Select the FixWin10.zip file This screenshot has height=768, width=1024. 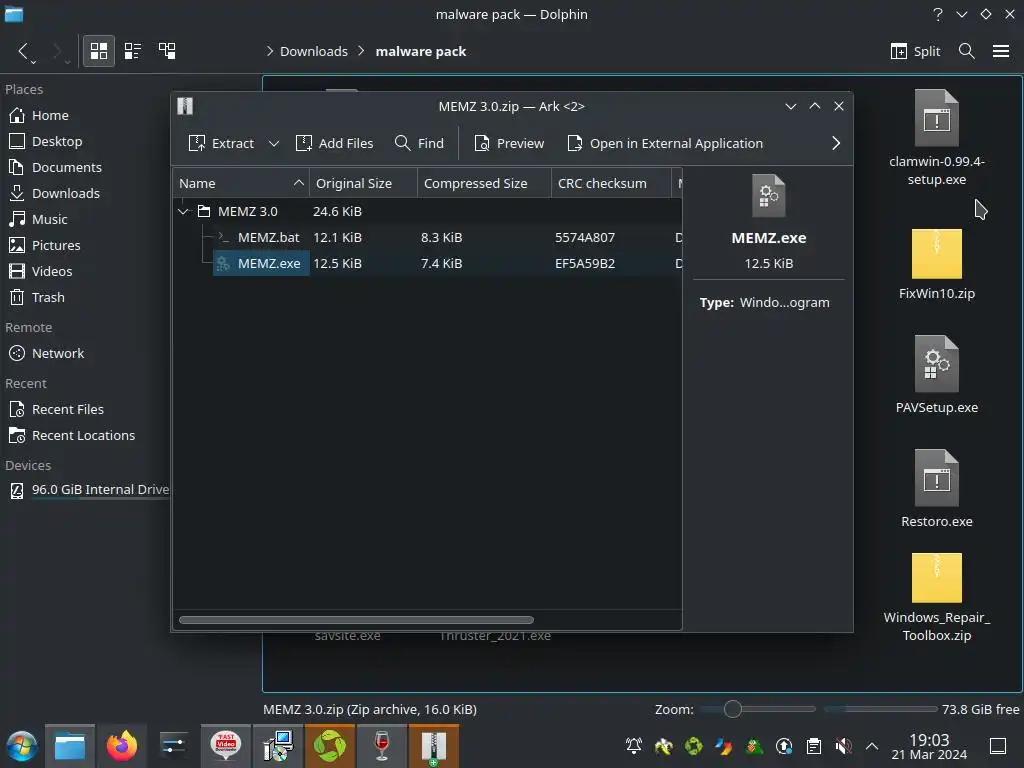(936, 264)
